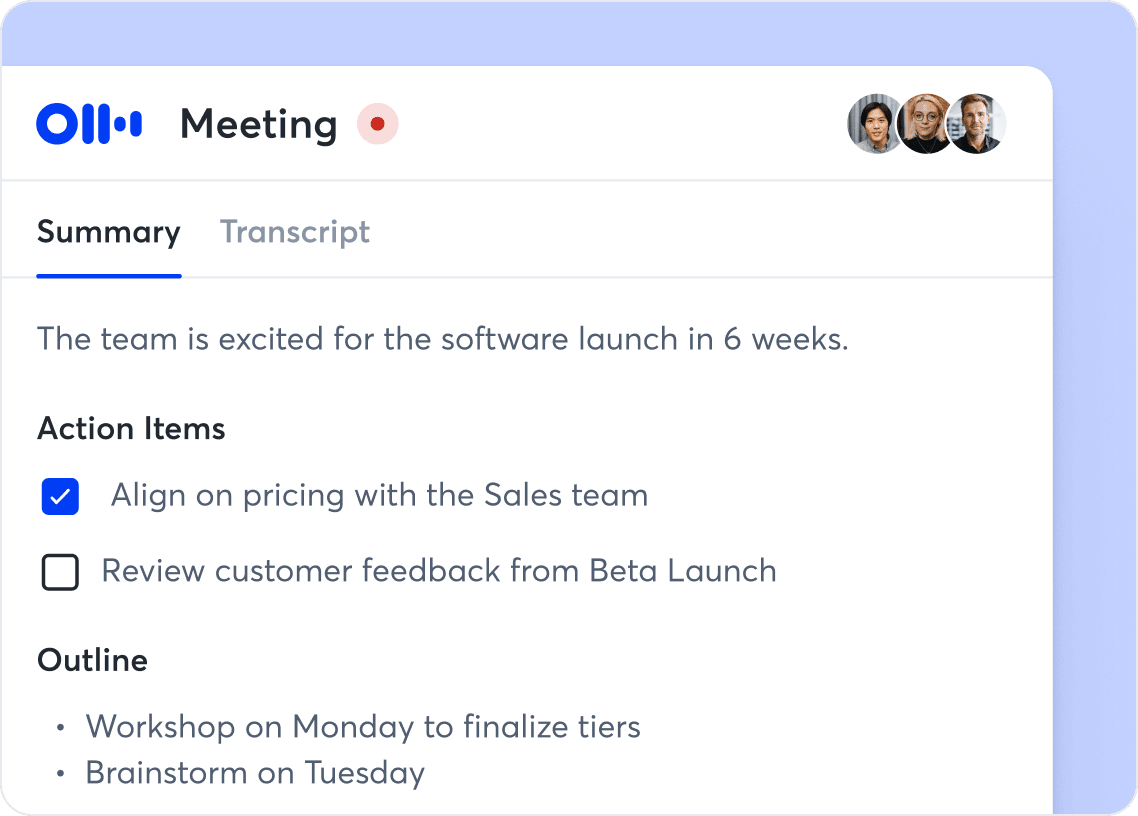Click the red recording indicator dot
The height and width of the screenshot is (816, 1138).
[377, 124]
